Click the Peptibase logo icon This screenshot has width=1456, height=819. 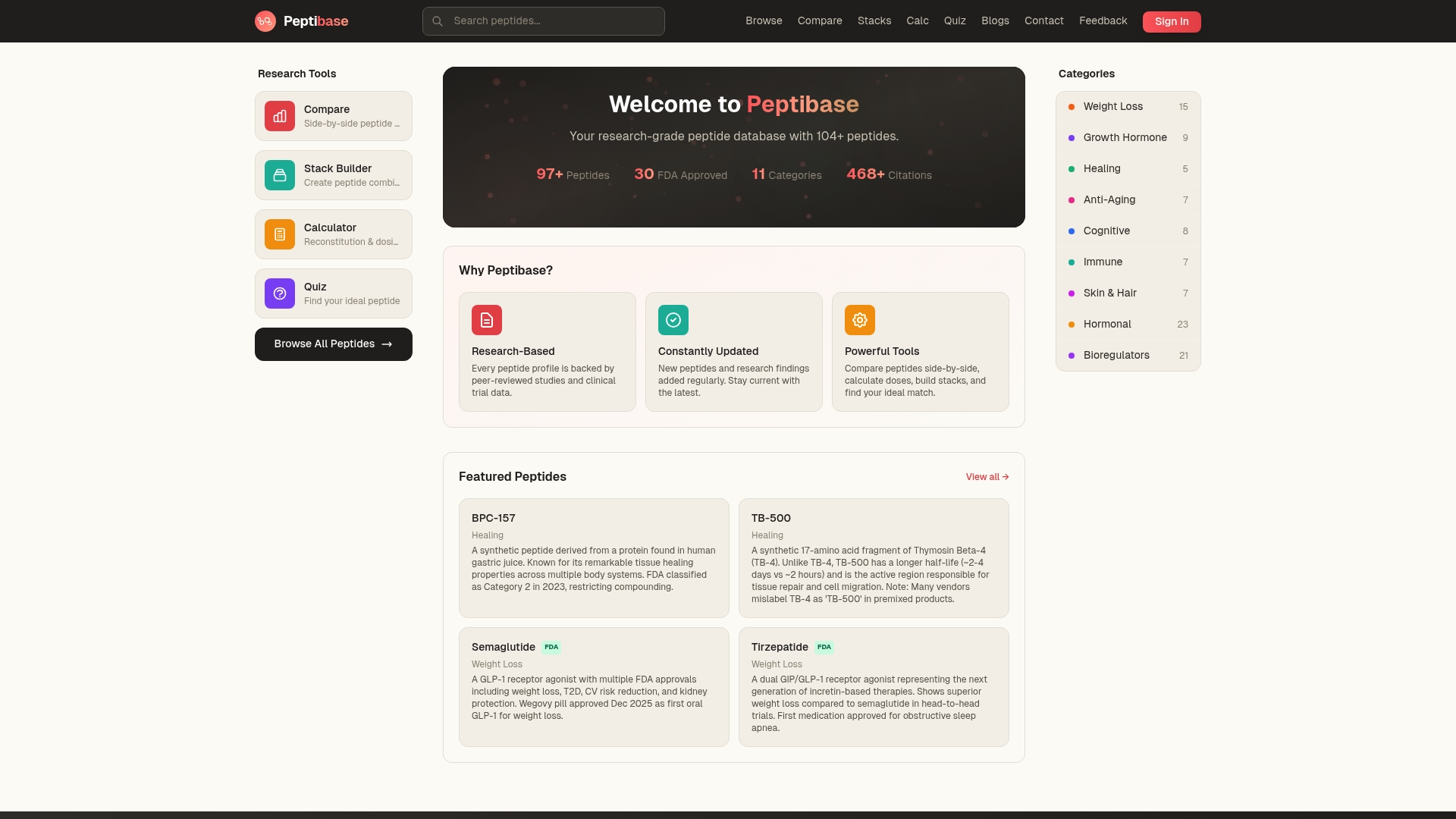coord(265,21)
